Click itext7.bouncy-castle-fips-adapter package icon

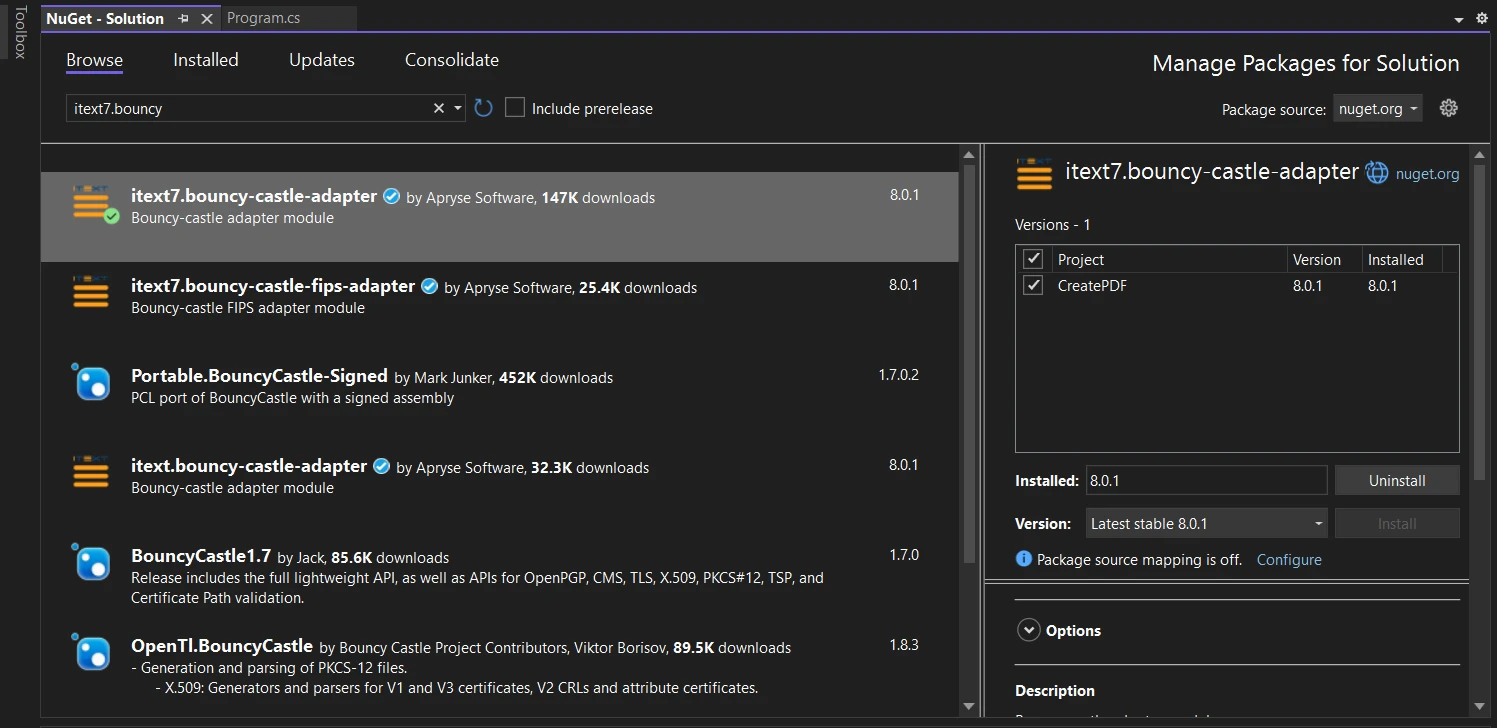click(91, 292)
